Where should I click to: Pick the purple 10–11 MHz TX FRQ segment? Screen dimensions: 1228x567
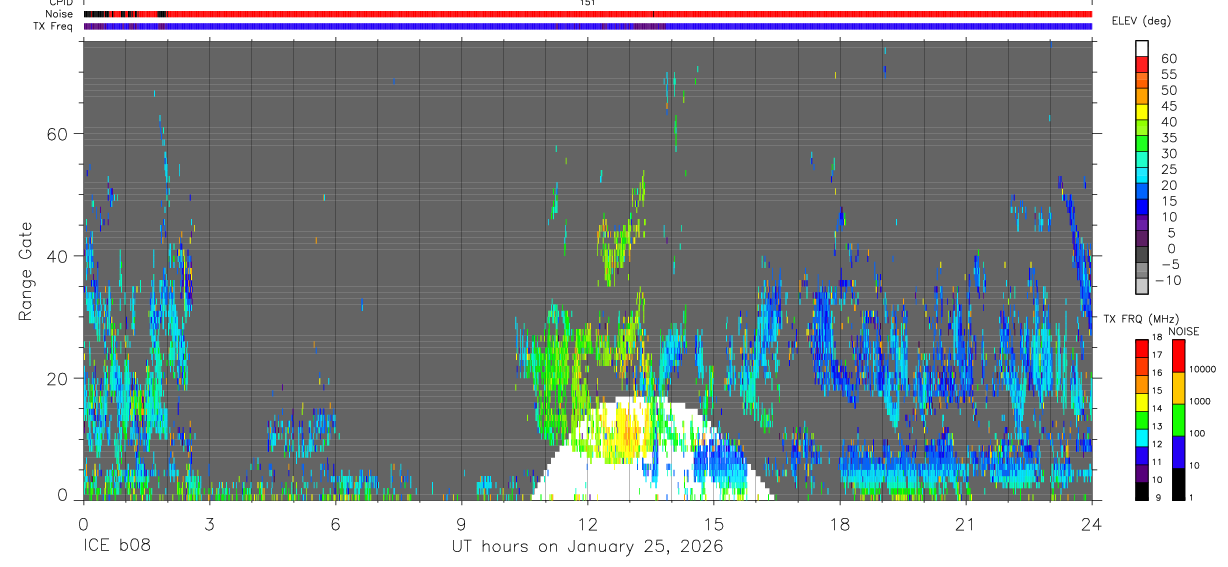pyautogui.click(x=1142, y=473)
